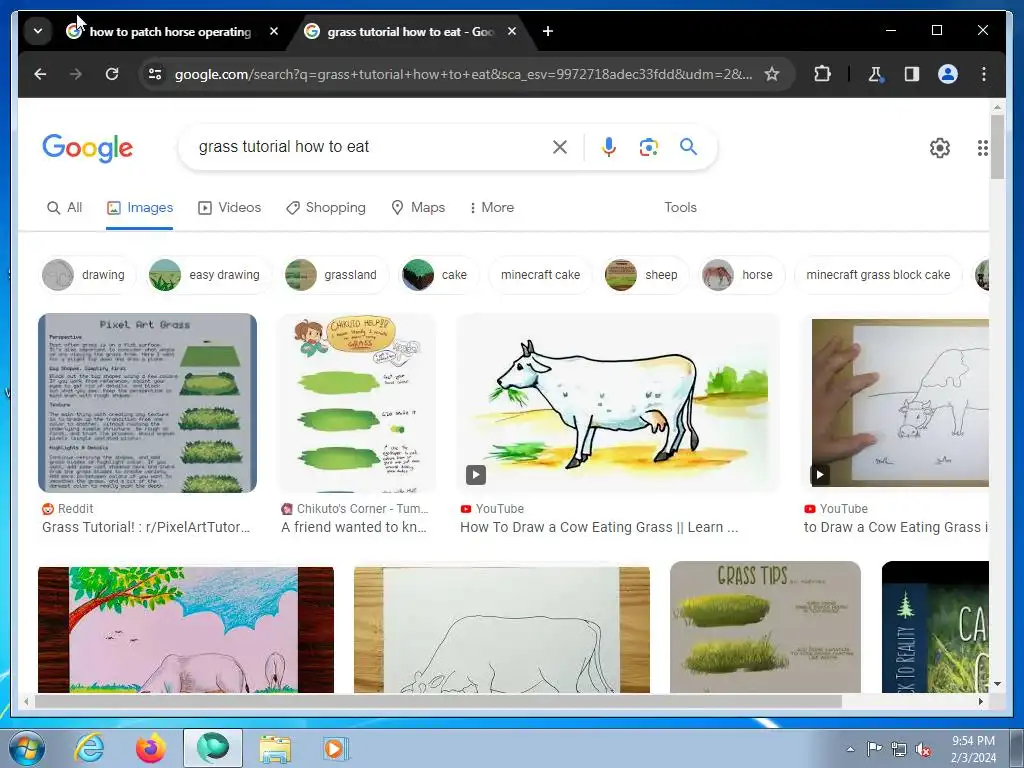Open Windows Media Player on taskbar
This screenshot has width=1024, height=768.
[x=336, y=748]
